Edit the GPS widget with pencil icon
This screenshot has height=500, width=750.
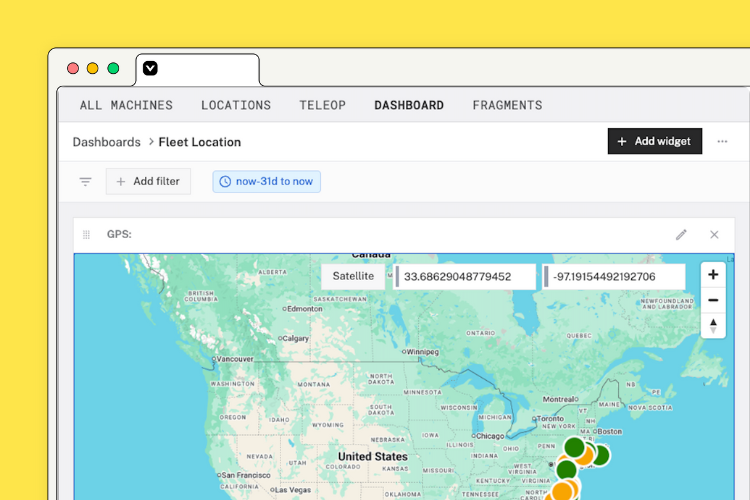click(681, 234)
